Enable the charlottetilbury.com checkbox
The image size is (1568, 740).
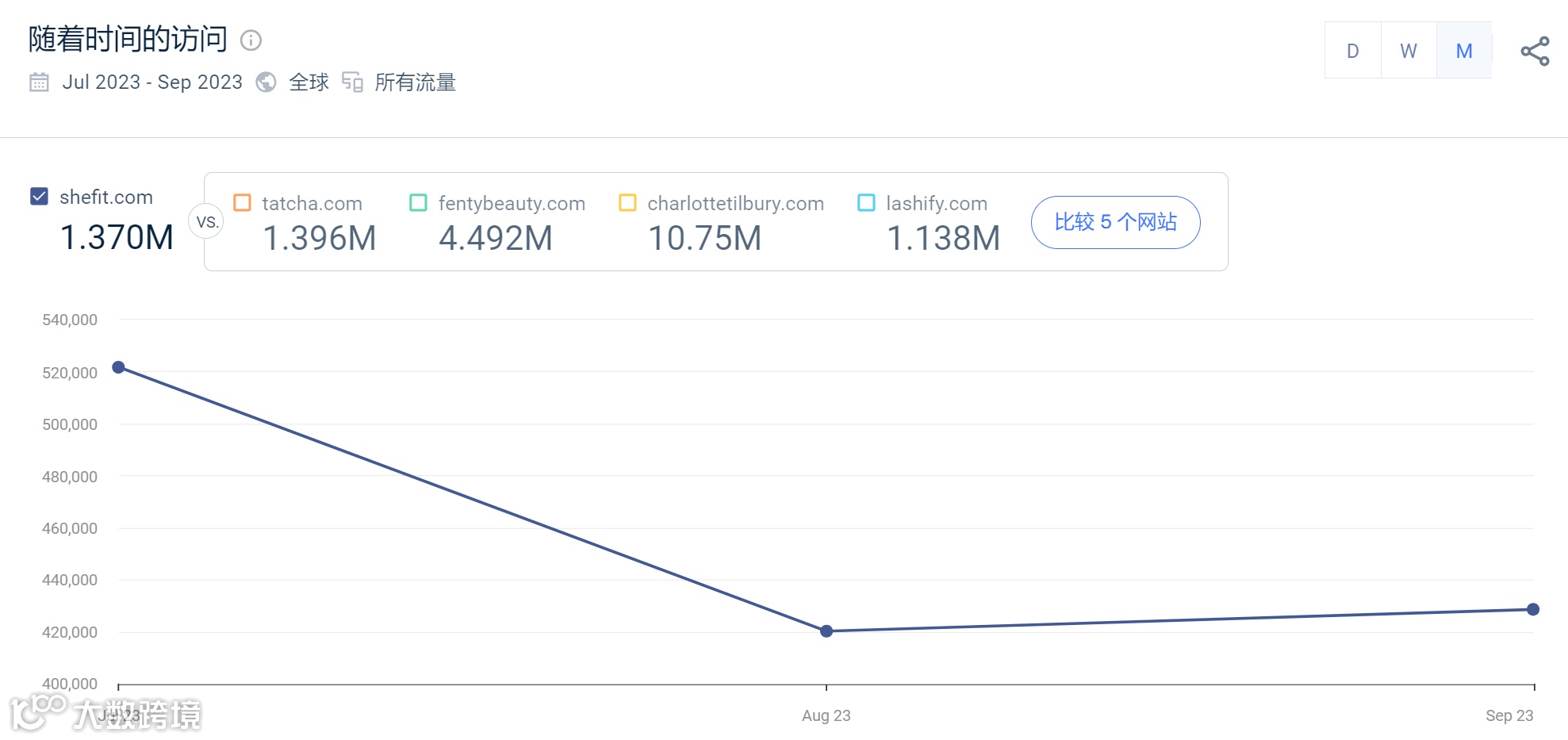627,203
